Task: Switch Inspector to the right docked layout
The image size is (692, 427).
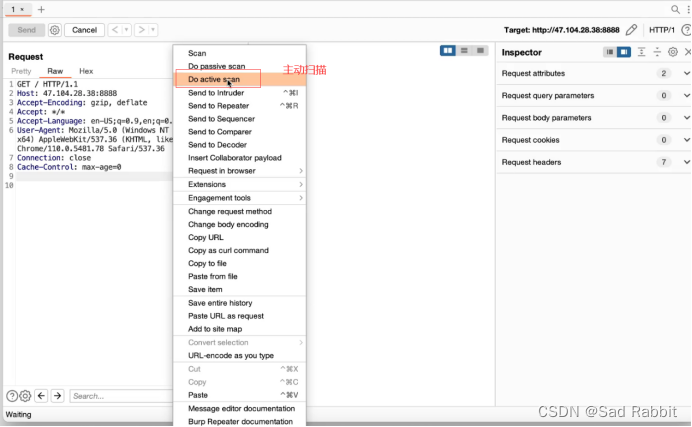Action: 624,52
